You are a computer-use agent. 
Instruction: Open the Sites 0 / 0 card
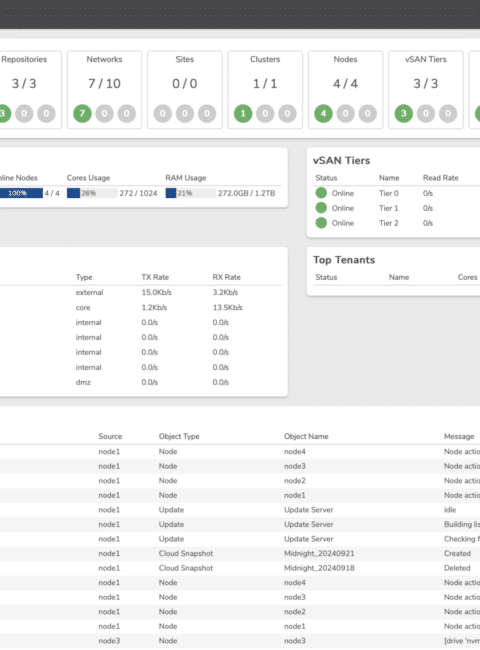tap(185, 90)
